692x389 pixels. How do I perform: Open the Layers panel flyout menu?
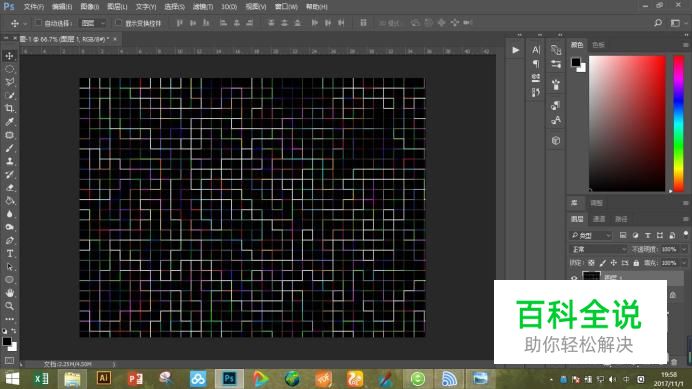coord(685,219)
